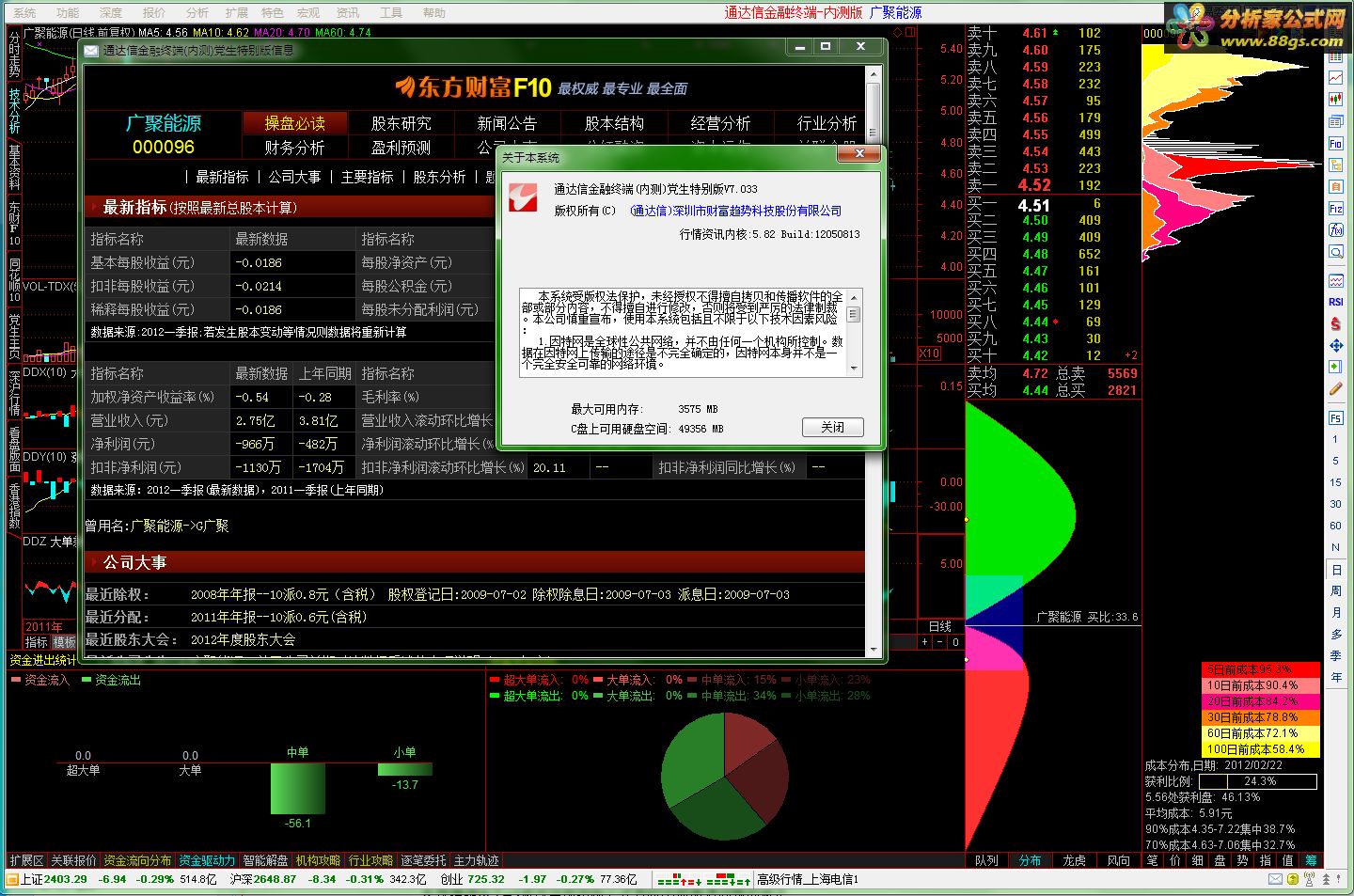Switch to 龙虎 tab under order book
Image resolution: width=1354 pixels, height=896 pixels.
tap(1074, 860)
